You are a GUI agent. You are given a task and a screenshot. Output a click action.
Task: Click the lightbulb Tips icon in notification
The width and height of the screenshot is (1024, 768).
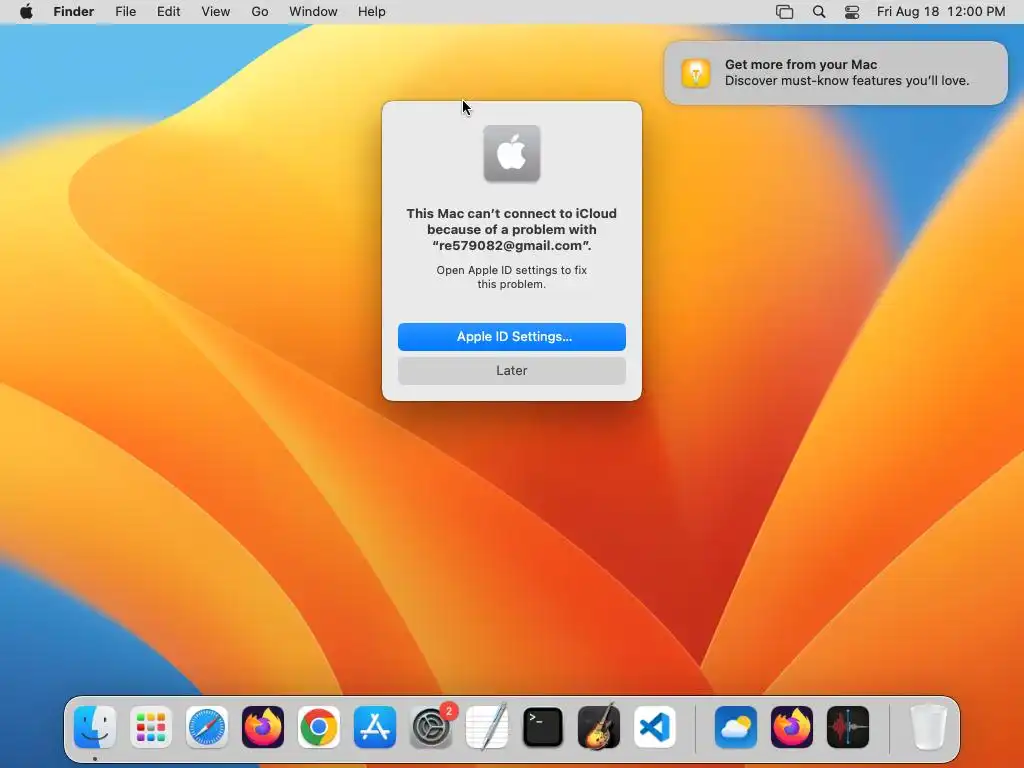tap(696, 72)
